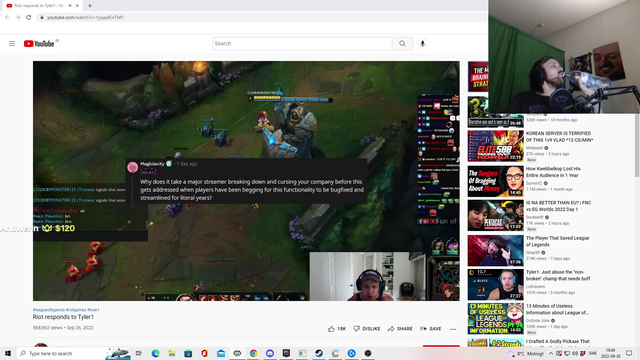This screenshot has height=360, width=640.
Task: Open Google Chrome from the taskbar
Action: pyautogui.click(x=253, y=353)
